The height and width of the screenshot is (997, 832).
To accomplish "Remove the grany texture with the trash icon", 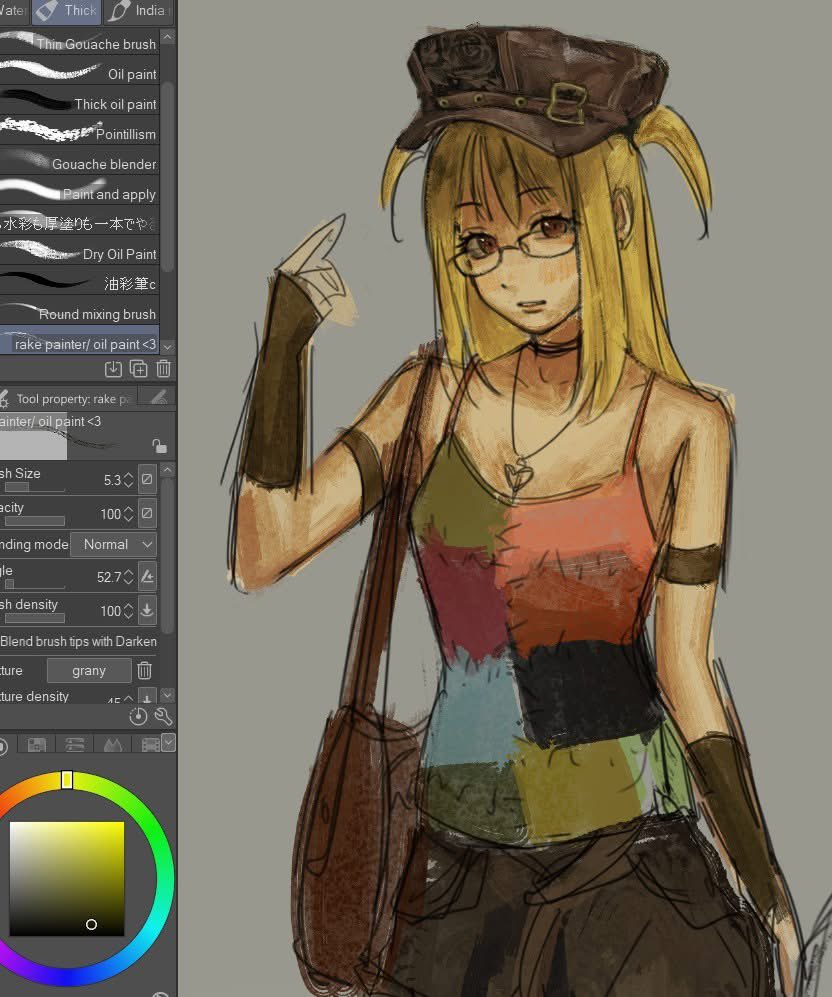I will [x=144, y=670].
